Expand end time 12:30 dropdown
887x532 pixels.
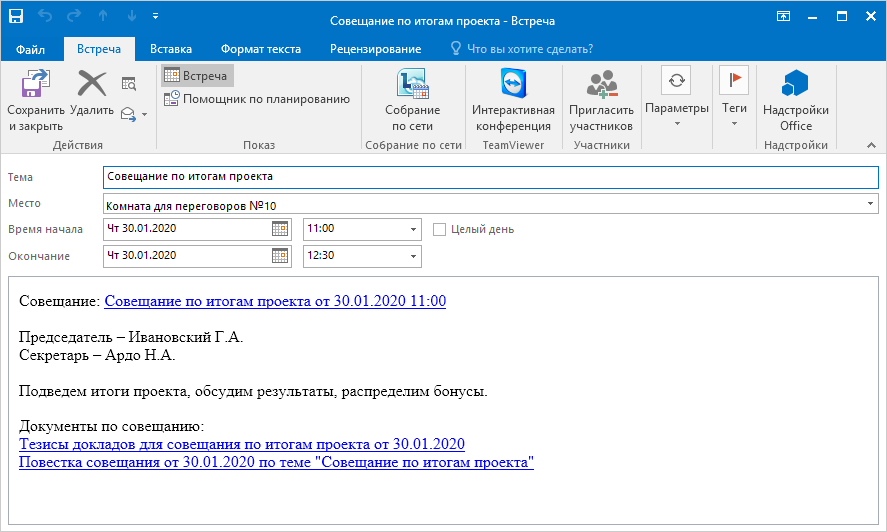coord(413,256)
